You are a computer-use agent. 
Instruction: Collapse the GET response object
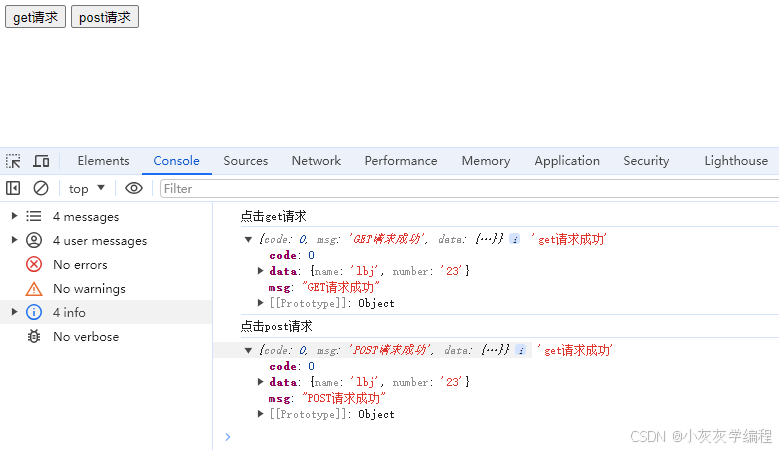click(248, 239)
